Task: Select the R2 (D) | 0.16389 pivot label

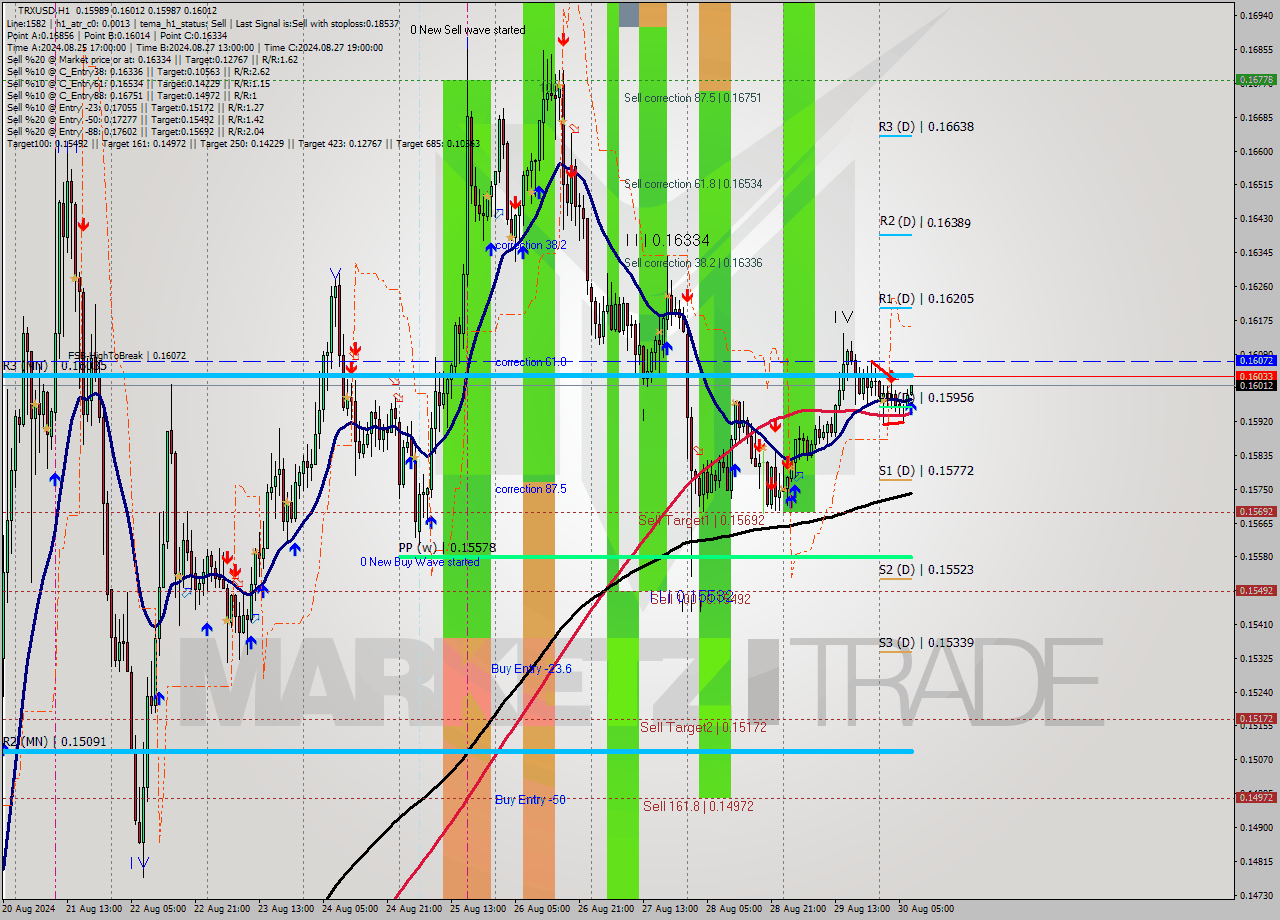Action: pos(925,223)
